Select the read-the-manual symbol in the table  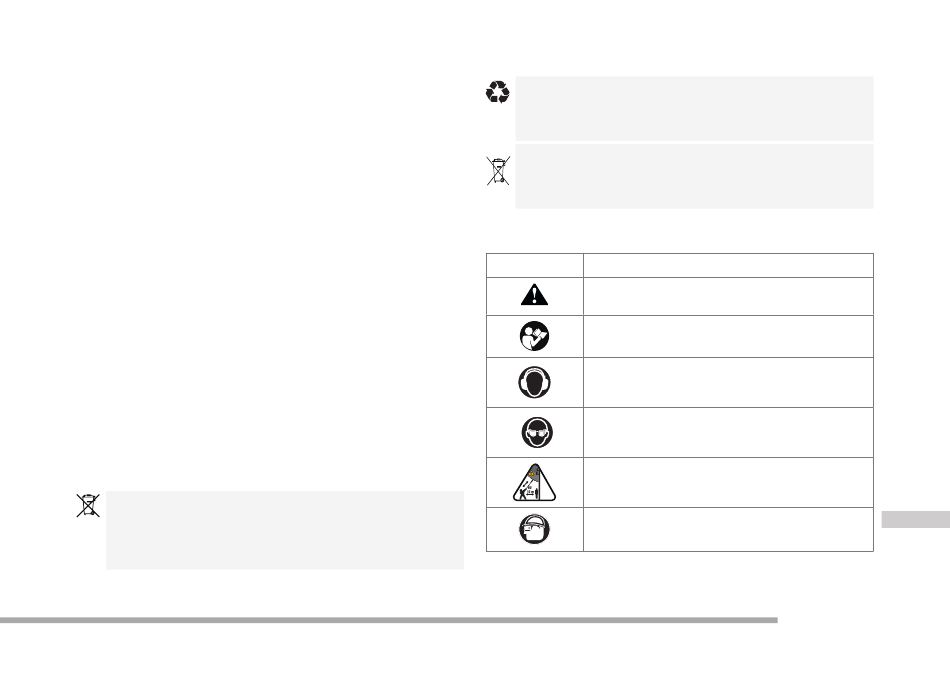[x=534, y=336]
